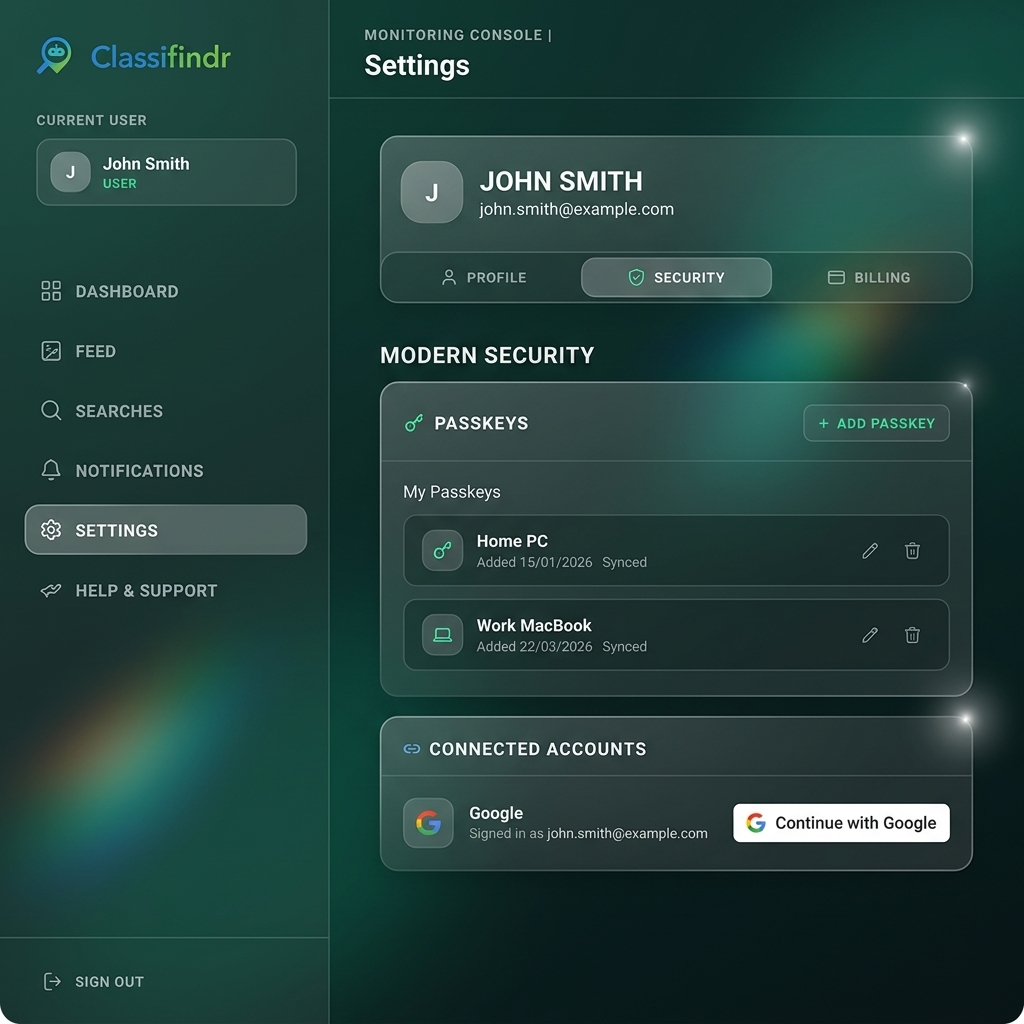The height and width of the screenshot is (1024, 1024).
Task: Open the Feed page
Action: pos(165,351)
